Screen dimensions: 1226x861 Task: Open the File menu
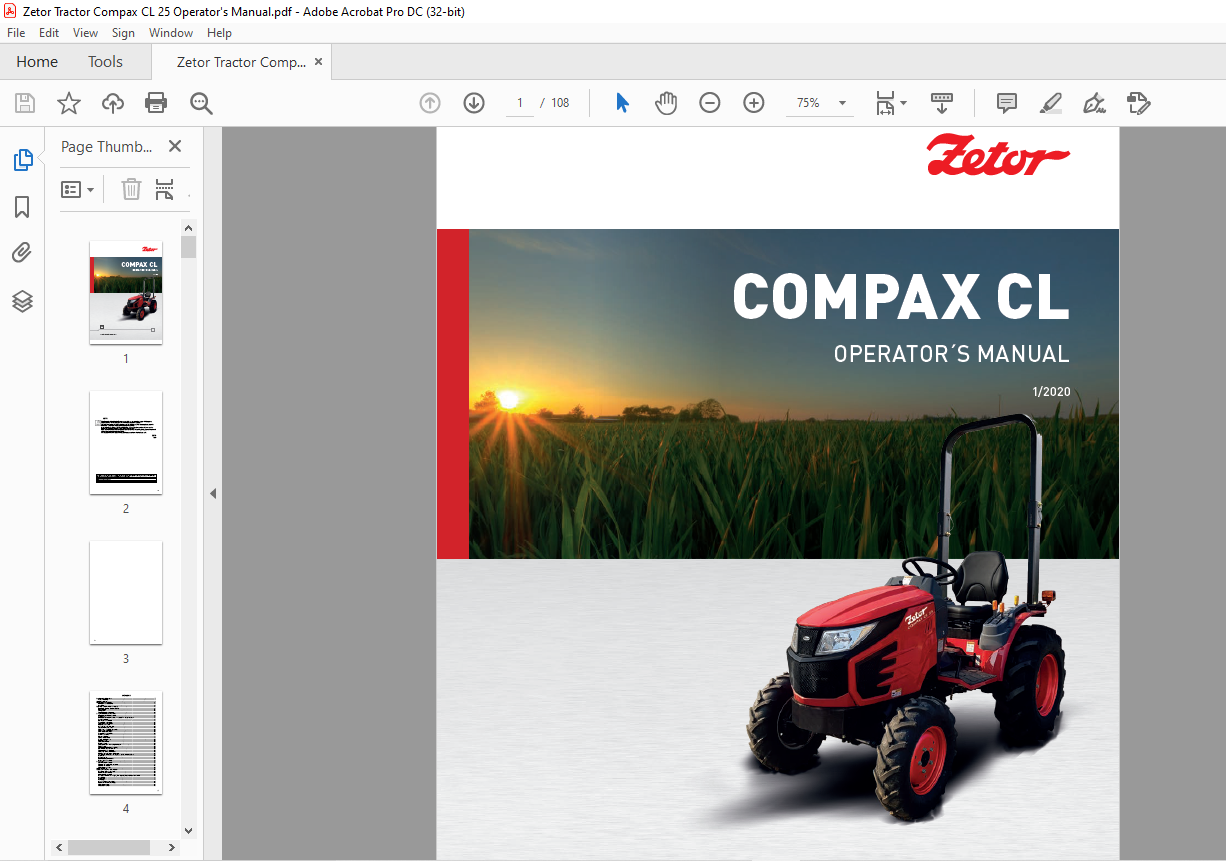click(x=16, y=33)
